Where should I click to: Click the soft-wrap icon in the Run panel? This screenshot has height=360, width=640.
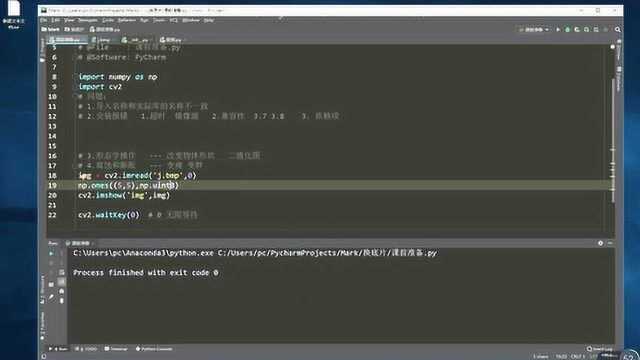62,272
